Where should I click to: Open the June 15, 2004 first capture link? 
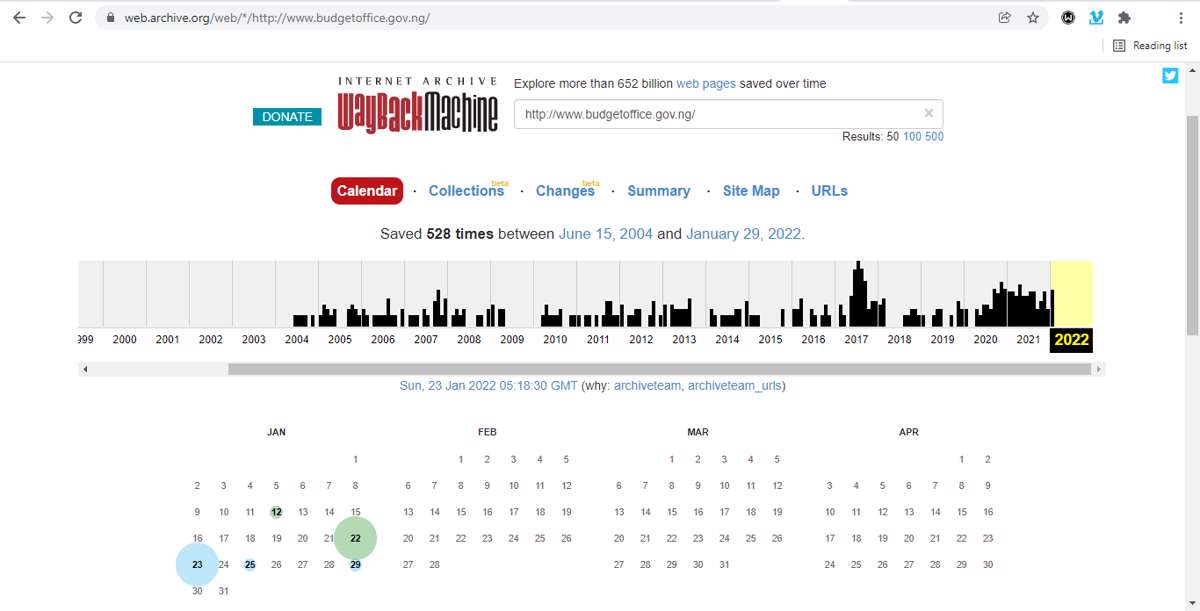point(606,234)
